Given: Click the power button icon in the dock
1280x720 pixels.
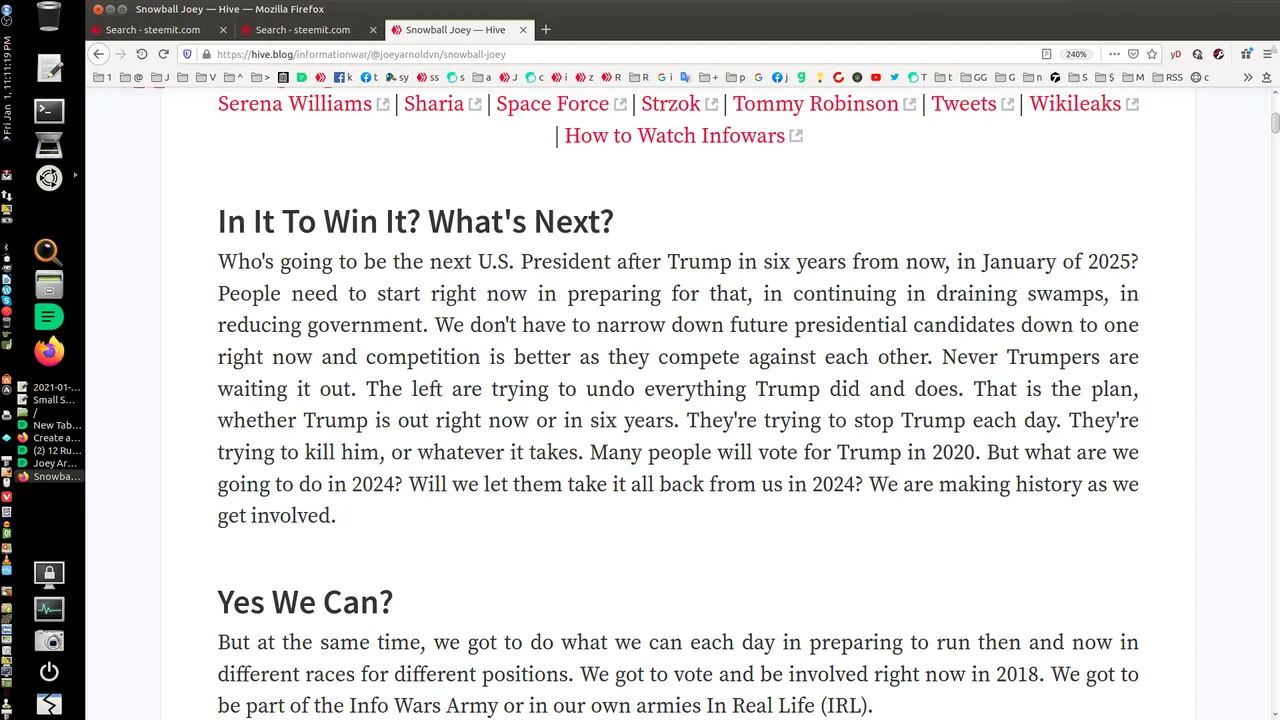Looking at the screenshot, I should 49,672.
